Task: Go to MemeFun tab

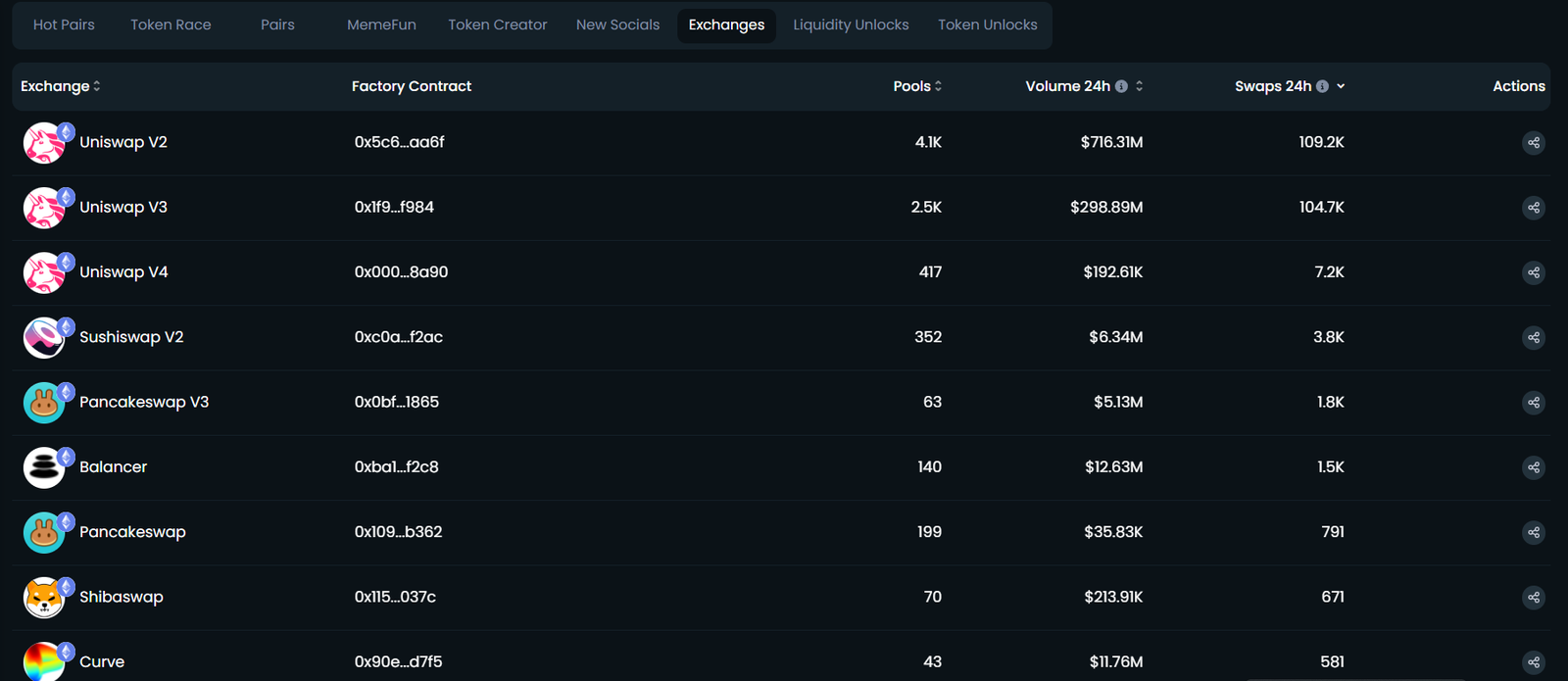Action: pos(381,25)
